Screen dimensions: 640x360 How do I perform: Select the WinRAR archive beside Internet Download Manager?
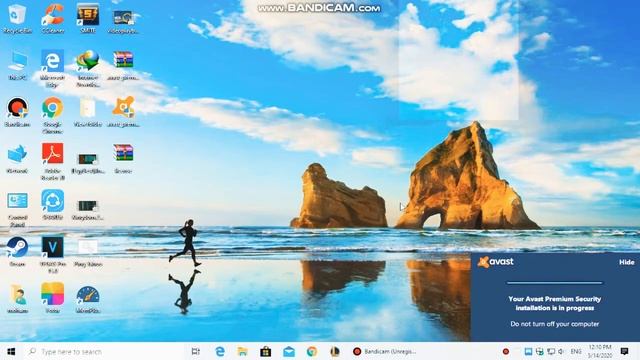[123, 64]
